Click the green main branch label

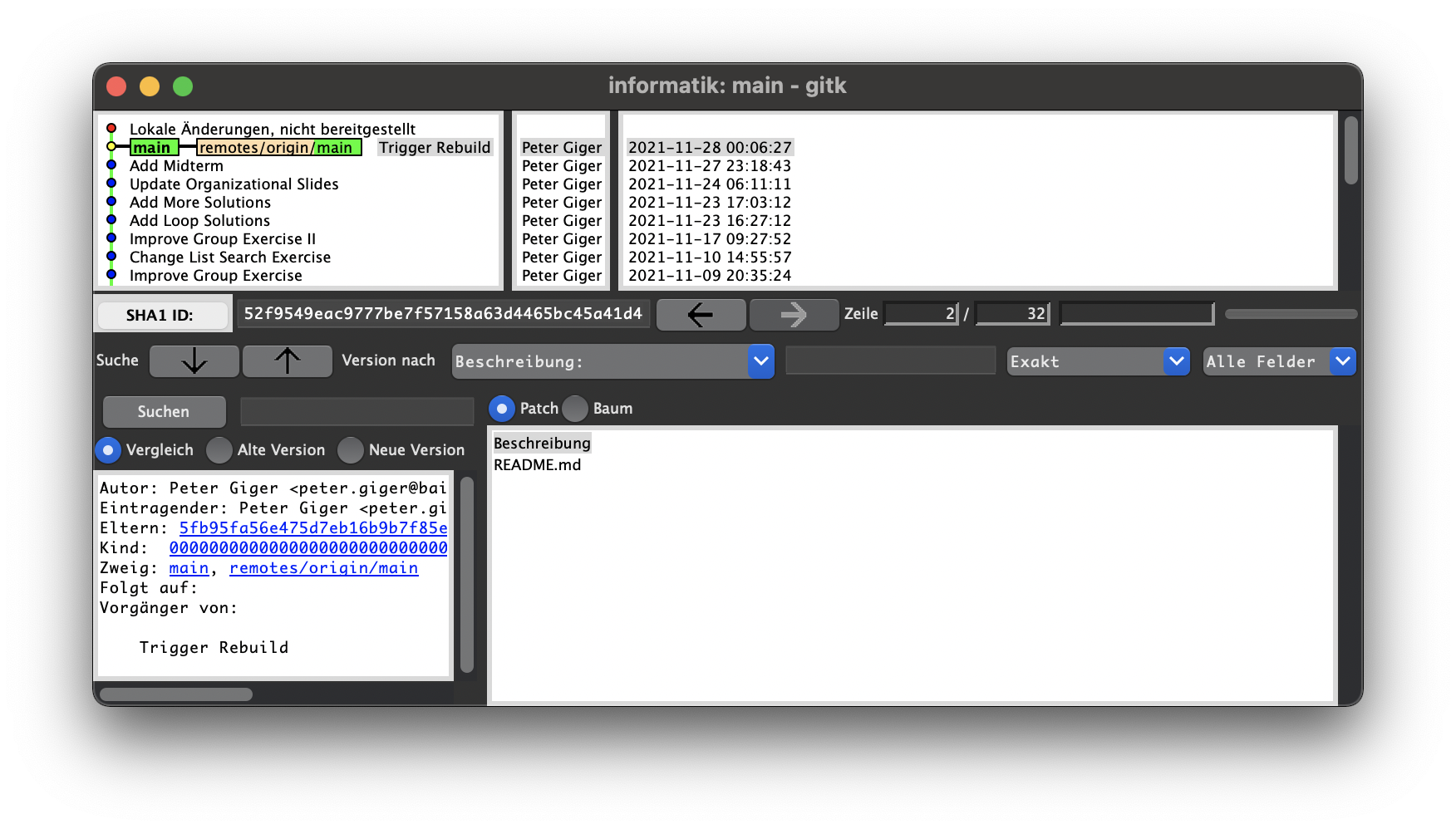coord(153,148)
